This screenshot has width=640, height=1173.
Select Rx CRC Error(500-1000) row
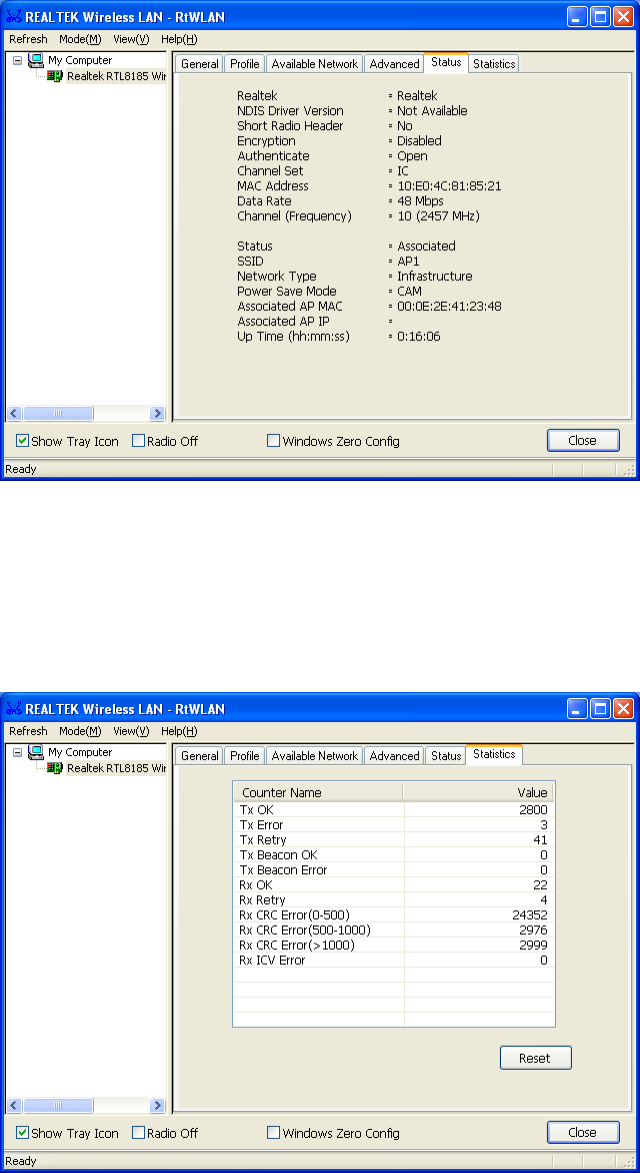394,930
